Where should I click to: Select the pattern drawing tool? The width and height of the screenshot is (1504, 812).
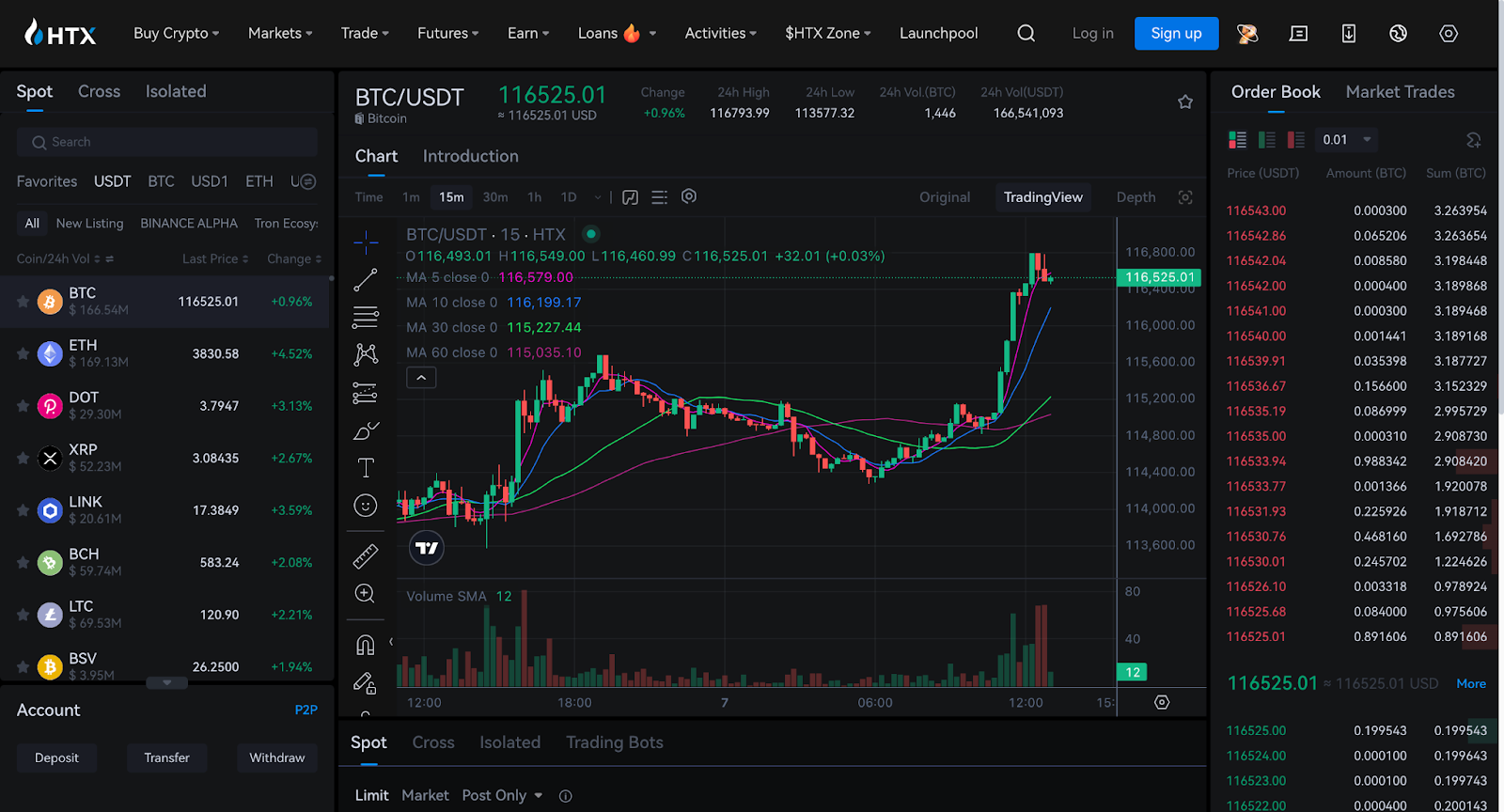[366, 354]
